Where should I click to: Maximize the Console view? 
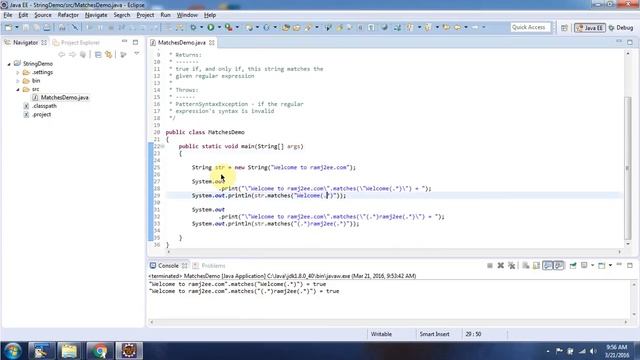coord(630,265)
